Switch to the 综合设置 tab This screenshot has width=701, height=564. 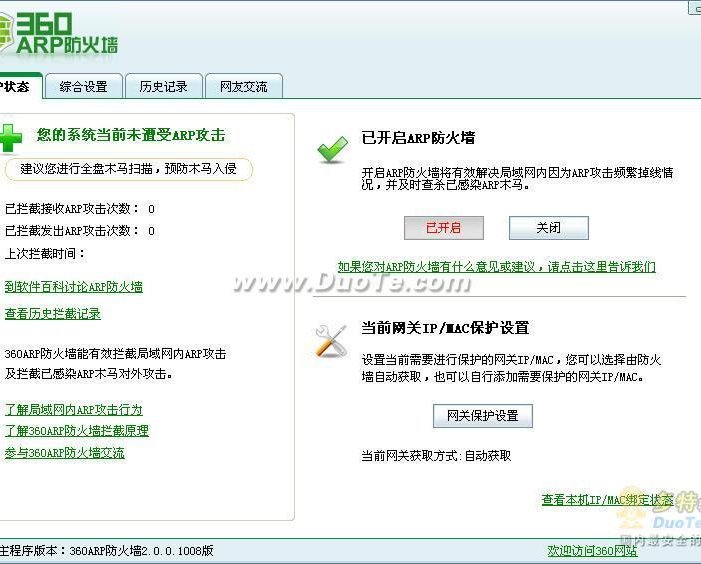click(x=84, y=86)
